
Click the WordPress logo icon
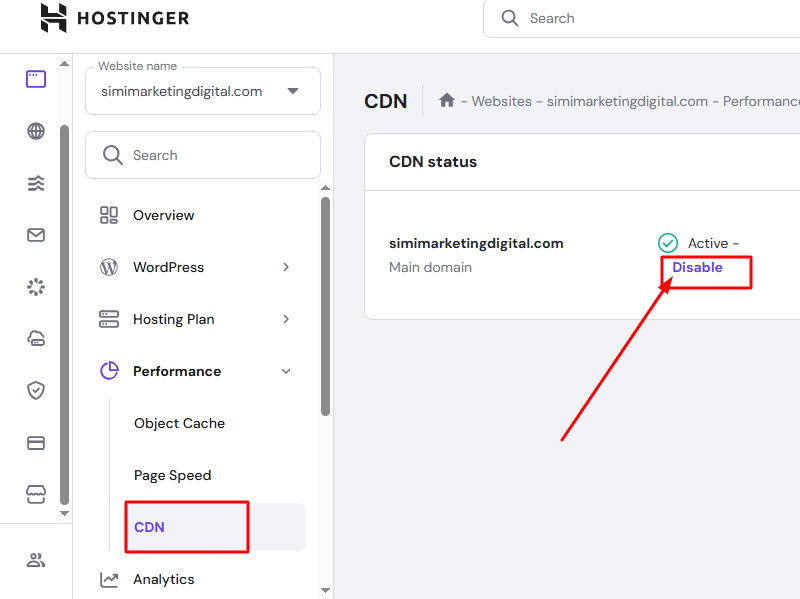click(x=109, y=267)
